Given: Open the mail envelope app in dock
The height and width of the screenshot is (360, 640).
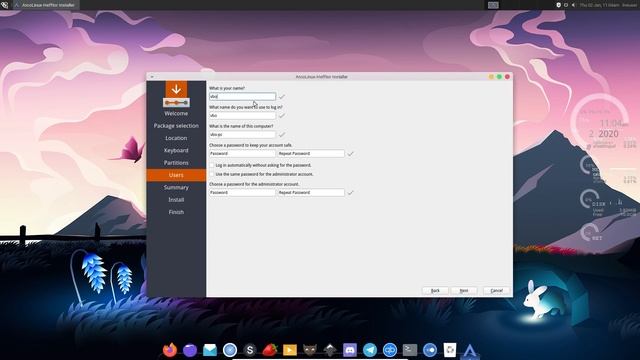Looking at the screenshot, I should (x=210, y=350).
